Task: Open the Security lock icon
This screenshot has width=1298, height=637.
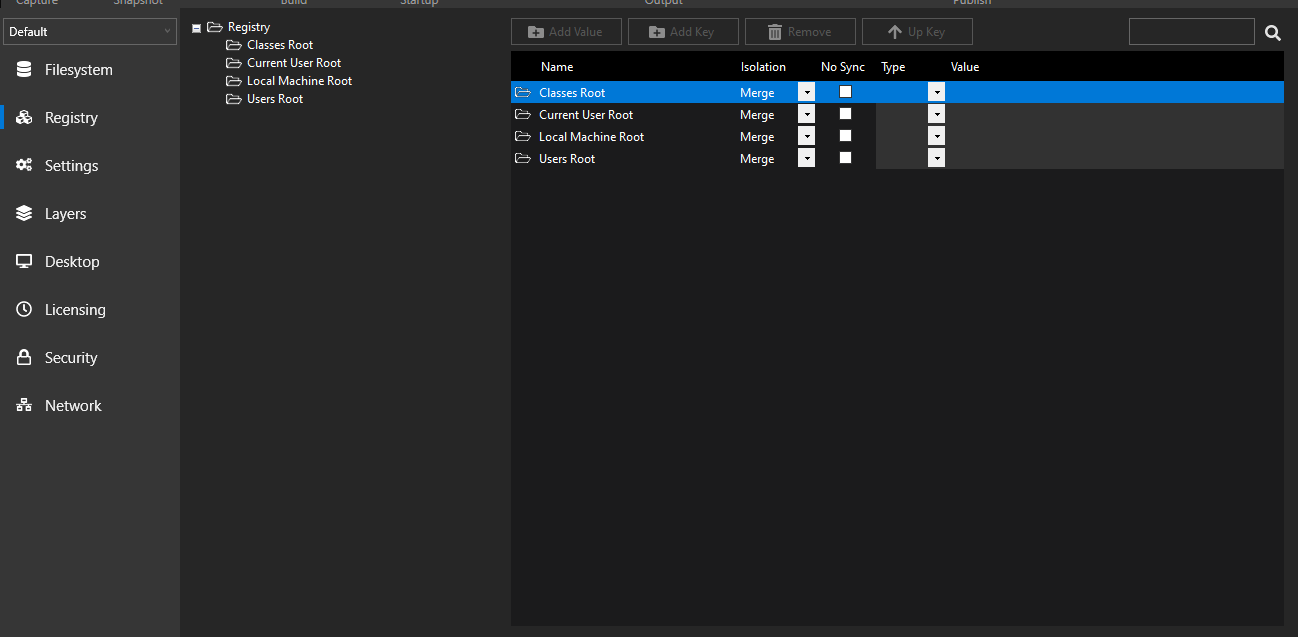Action: (22, 357)
